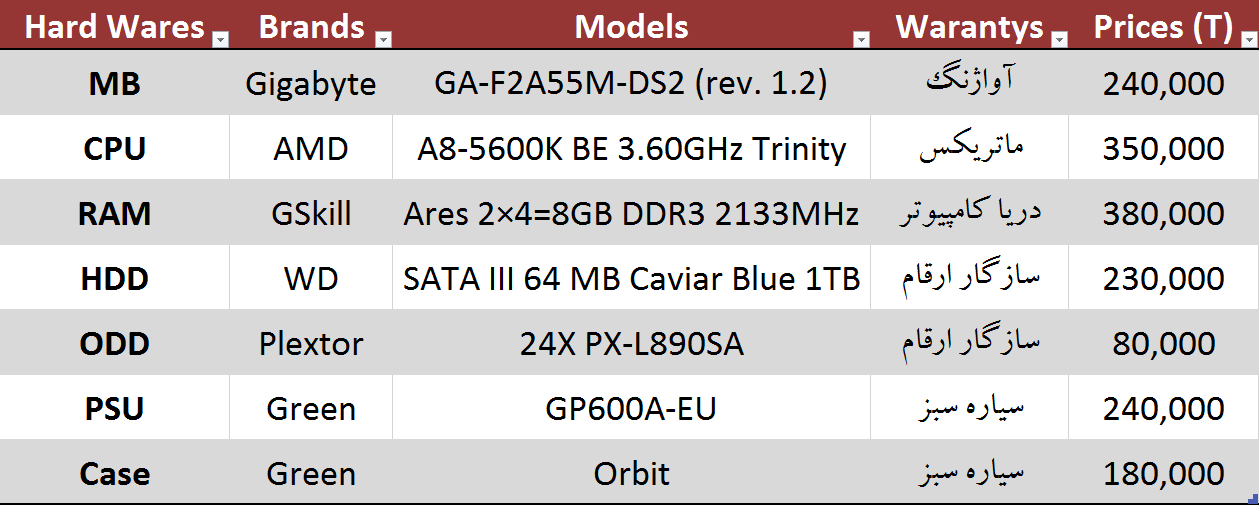Open the Brands column filter dropdown
The image size is (1259, 505).
(x=382, y=39)
